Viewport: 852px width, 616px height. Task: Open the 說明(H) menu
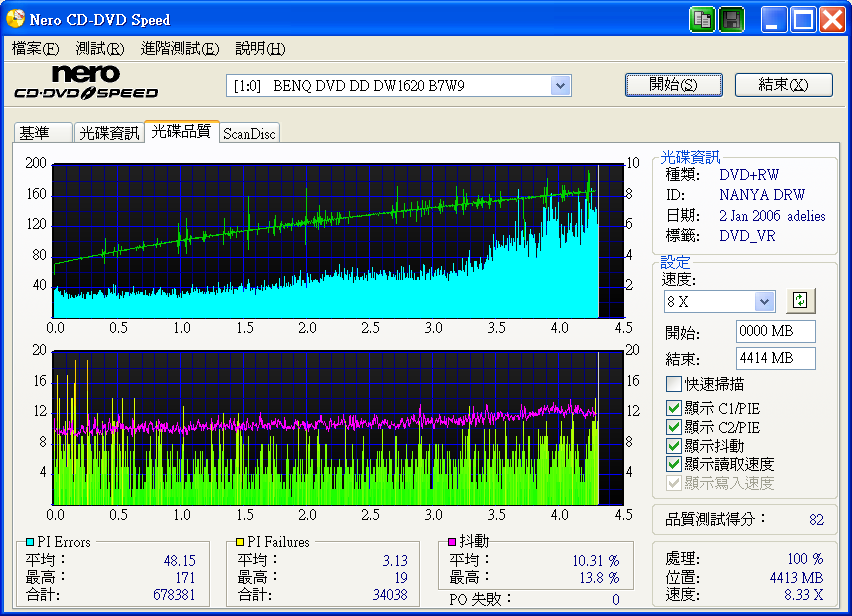pyautogui.click(x=260, y=49)
